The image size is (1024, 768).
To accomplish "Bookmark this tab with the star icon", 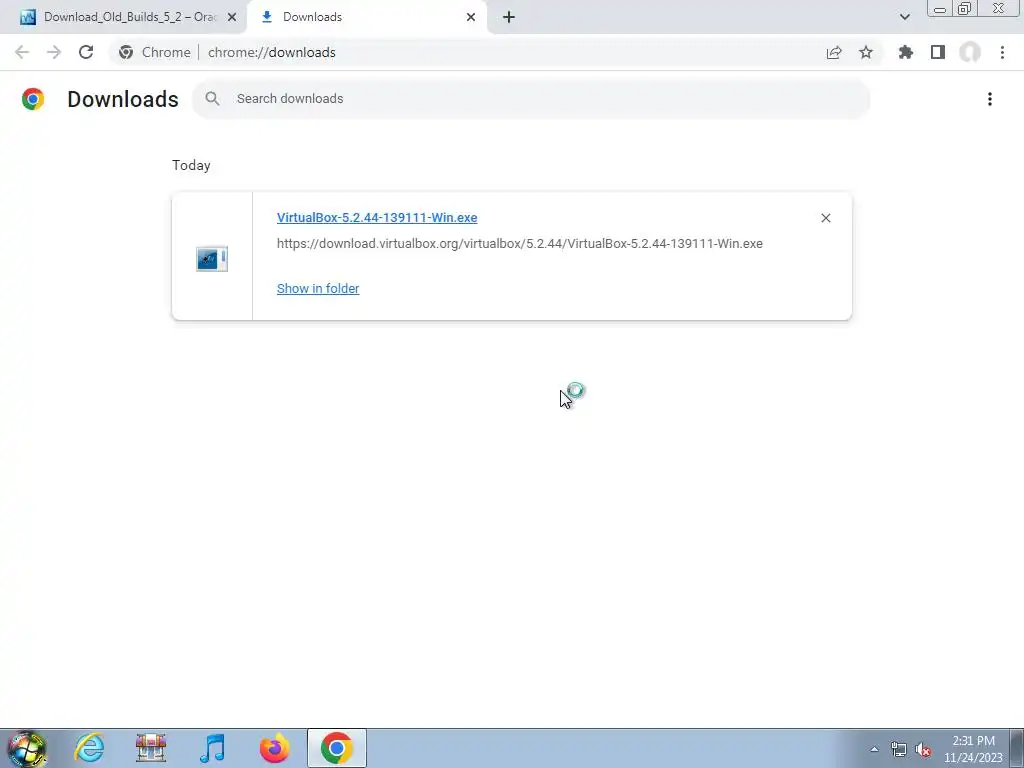I will 866,52.
